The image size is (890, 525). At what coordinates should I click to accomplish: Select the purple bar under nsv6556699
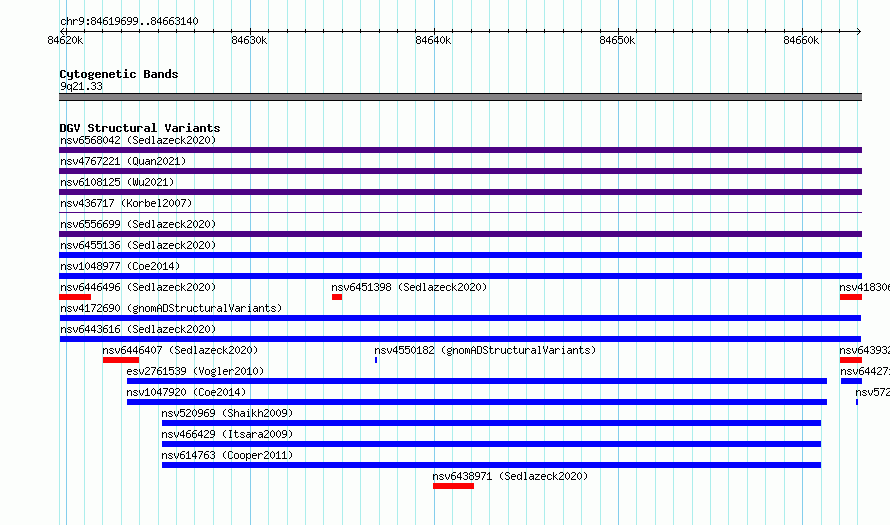click(x=460, y=234)
